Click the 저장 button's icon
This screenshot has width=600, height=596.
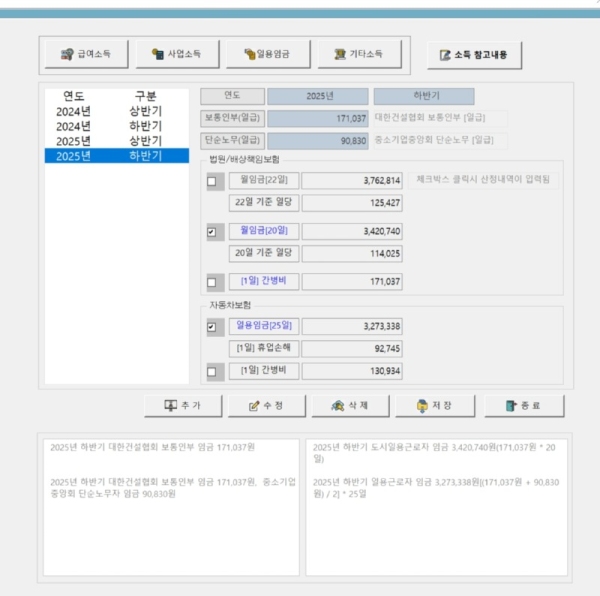pyautogui.click(x=422, y=406)
